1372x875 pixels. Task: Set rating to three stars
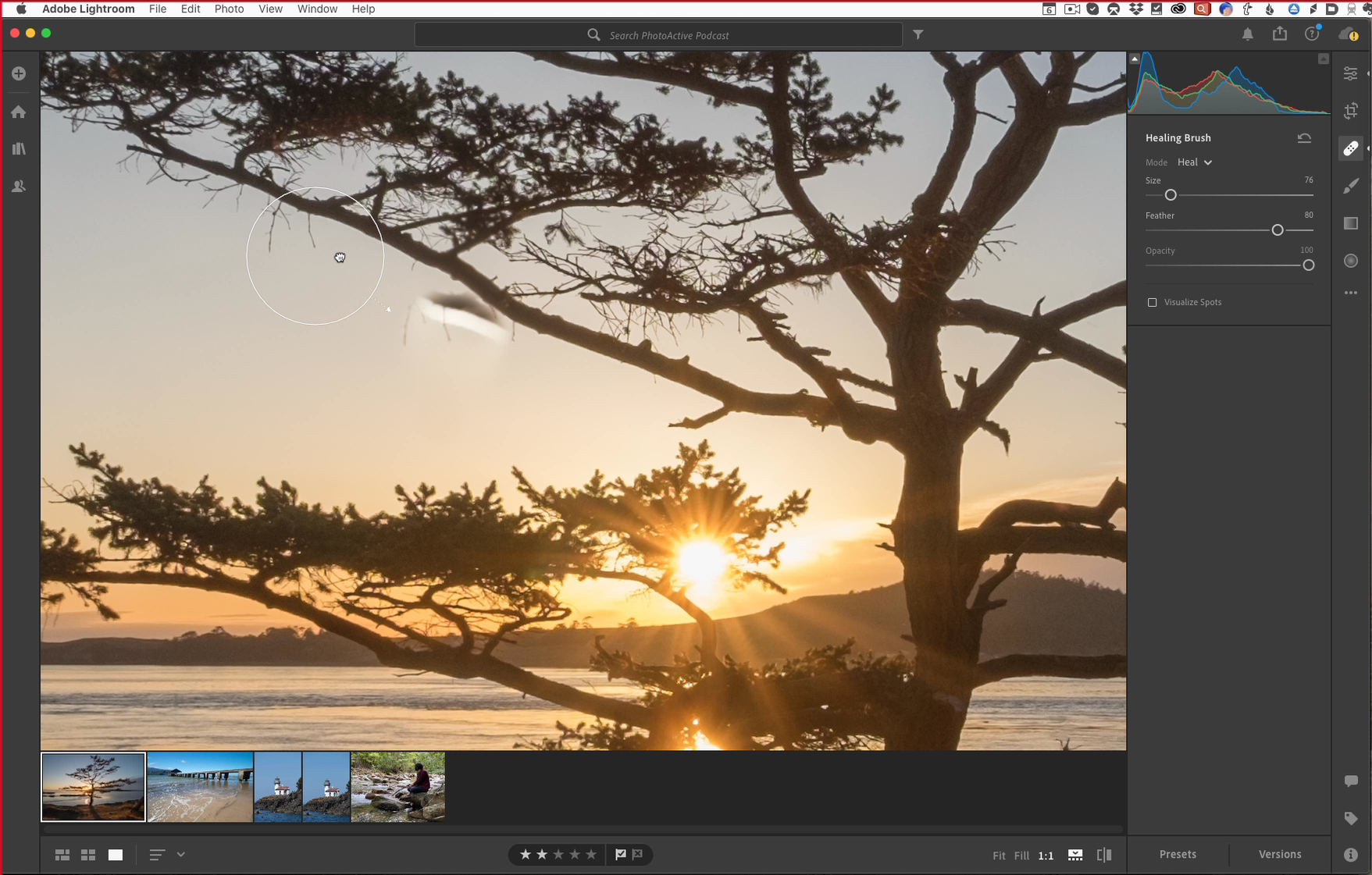click(x=558, y=855)
